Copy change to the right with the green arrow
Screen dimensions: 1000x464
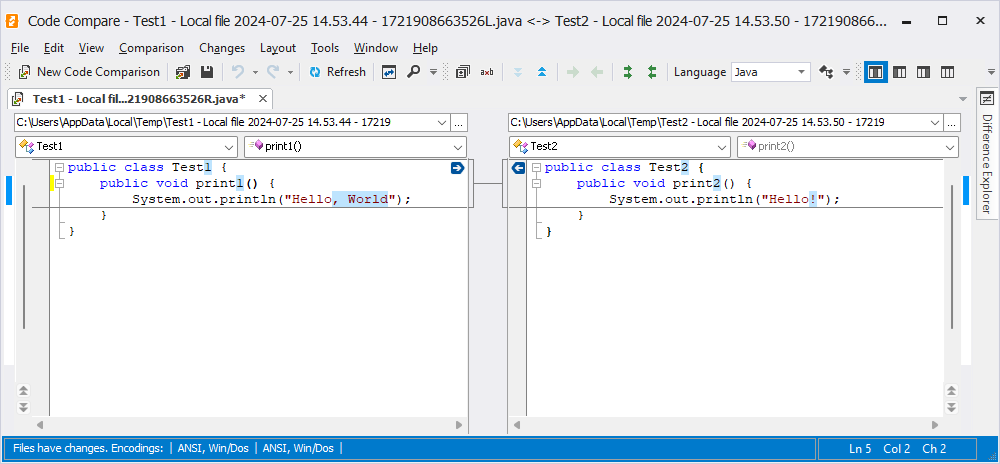573,72
